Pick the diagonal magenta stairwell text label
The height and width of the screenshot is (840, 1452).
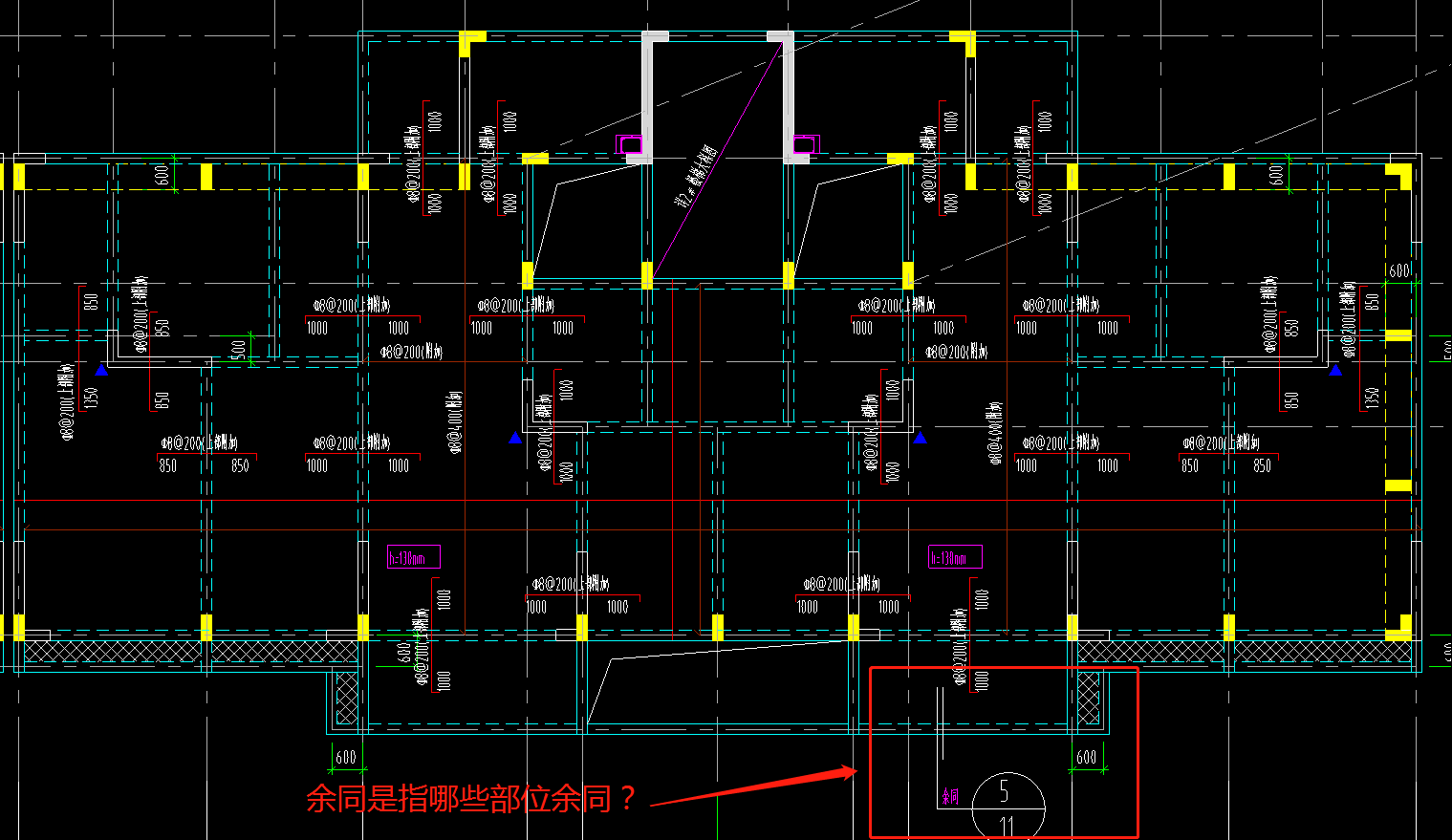coord(695,178)
